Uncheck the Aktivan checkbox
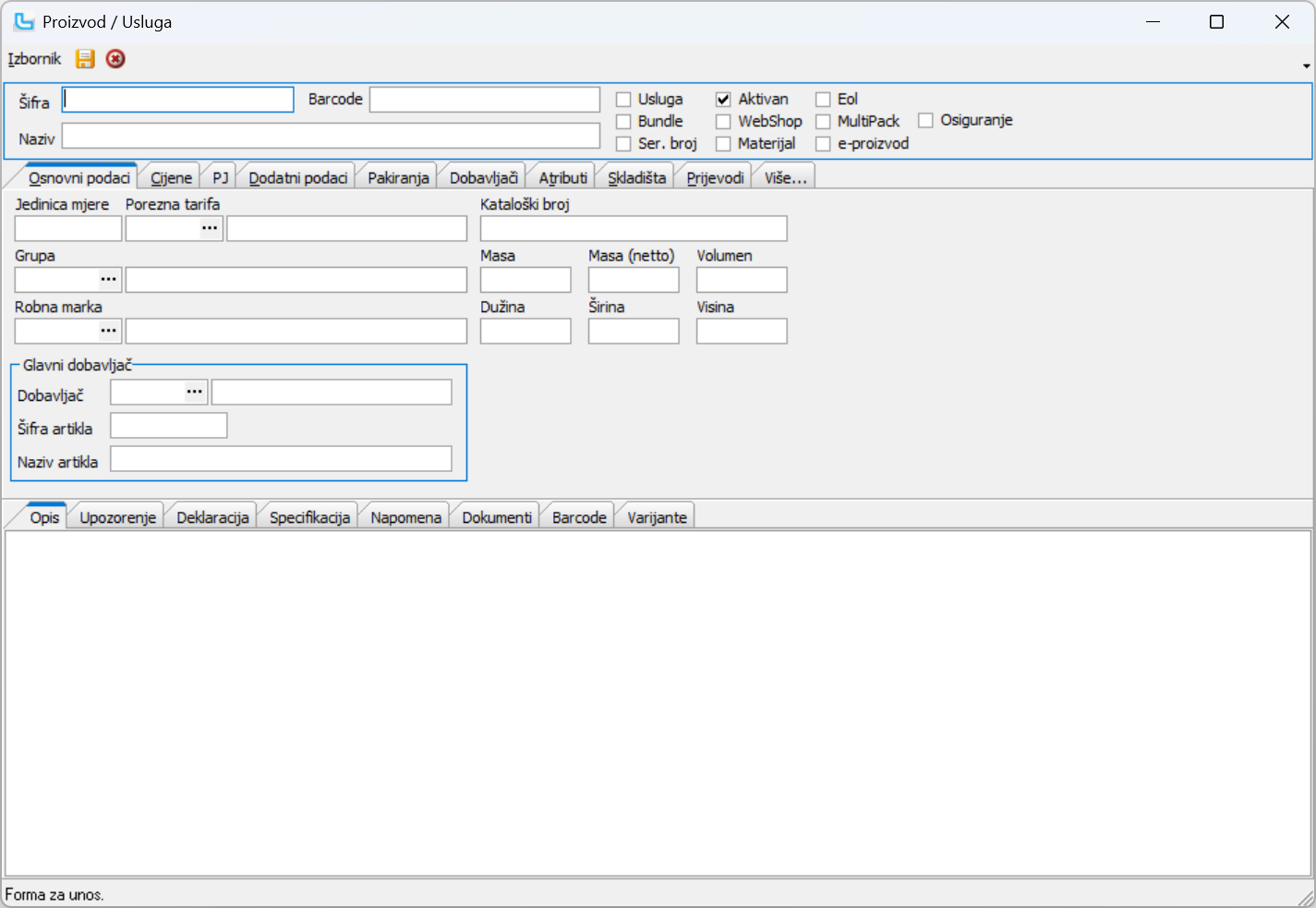This screenshot has width=1316, height=908. pos(723,100)
